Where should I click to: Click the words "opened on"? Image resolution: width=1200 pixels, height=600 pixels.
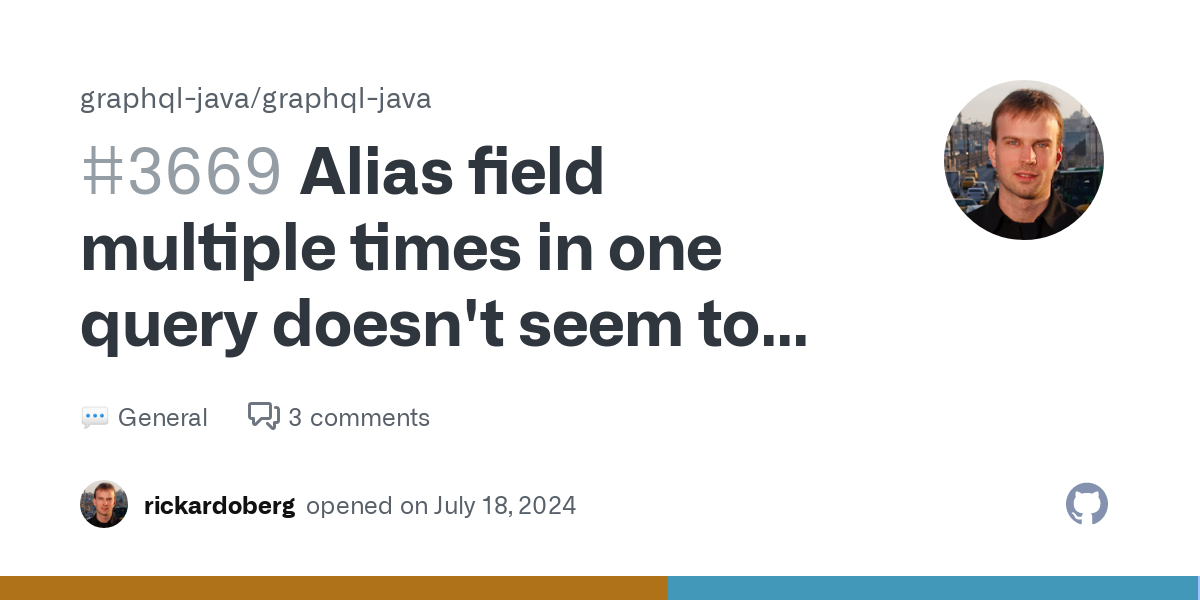[x=367, y=506]
